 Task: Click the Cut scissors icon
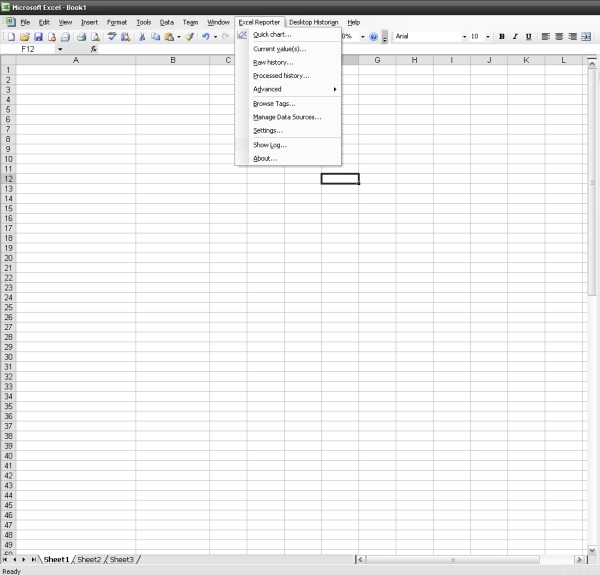point(142,37)
